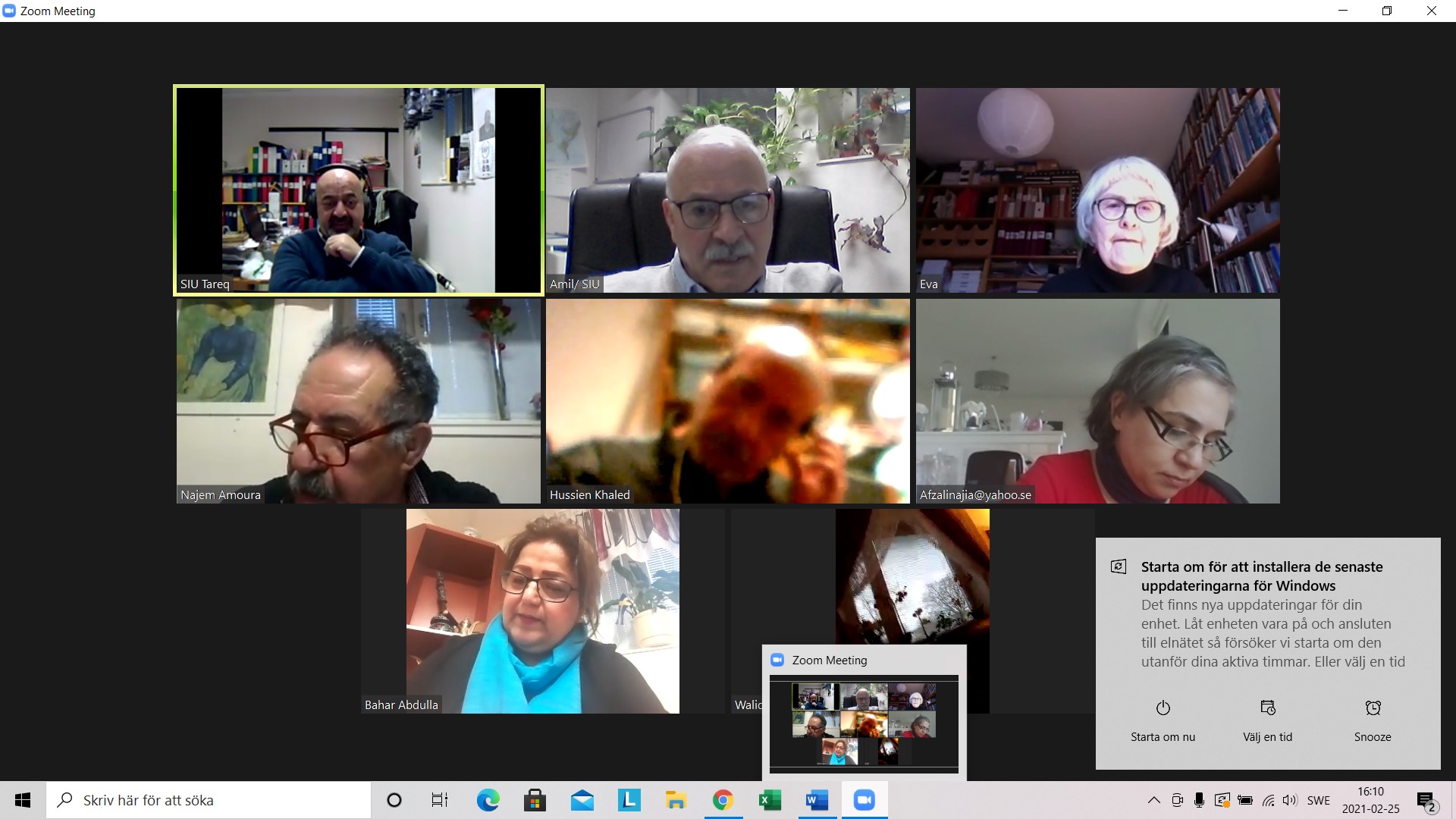Click the schedule icon above Välj en tid

(x=1267, y=708)
